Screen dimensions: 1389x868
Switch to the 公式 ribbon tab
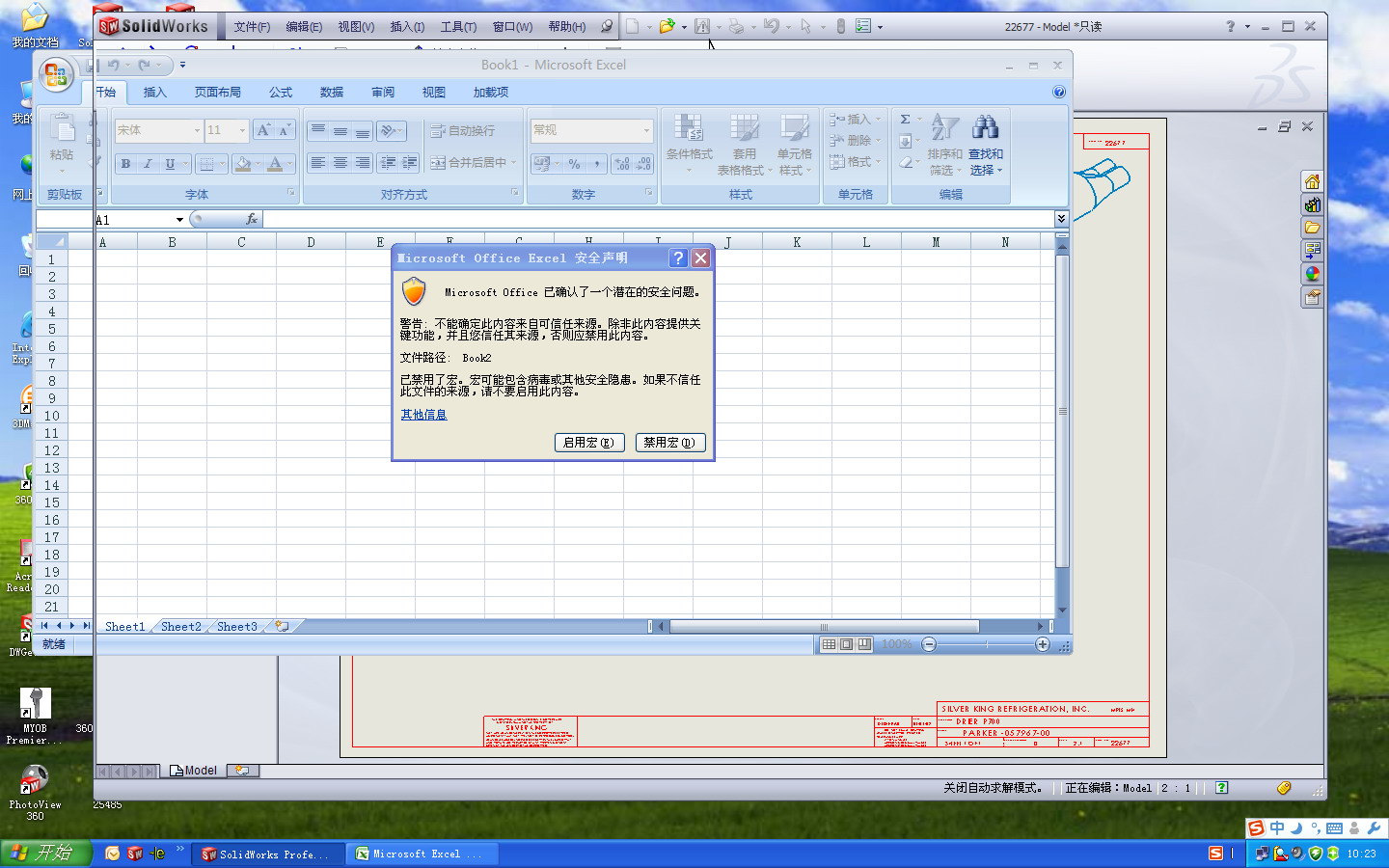click(281, 93)
